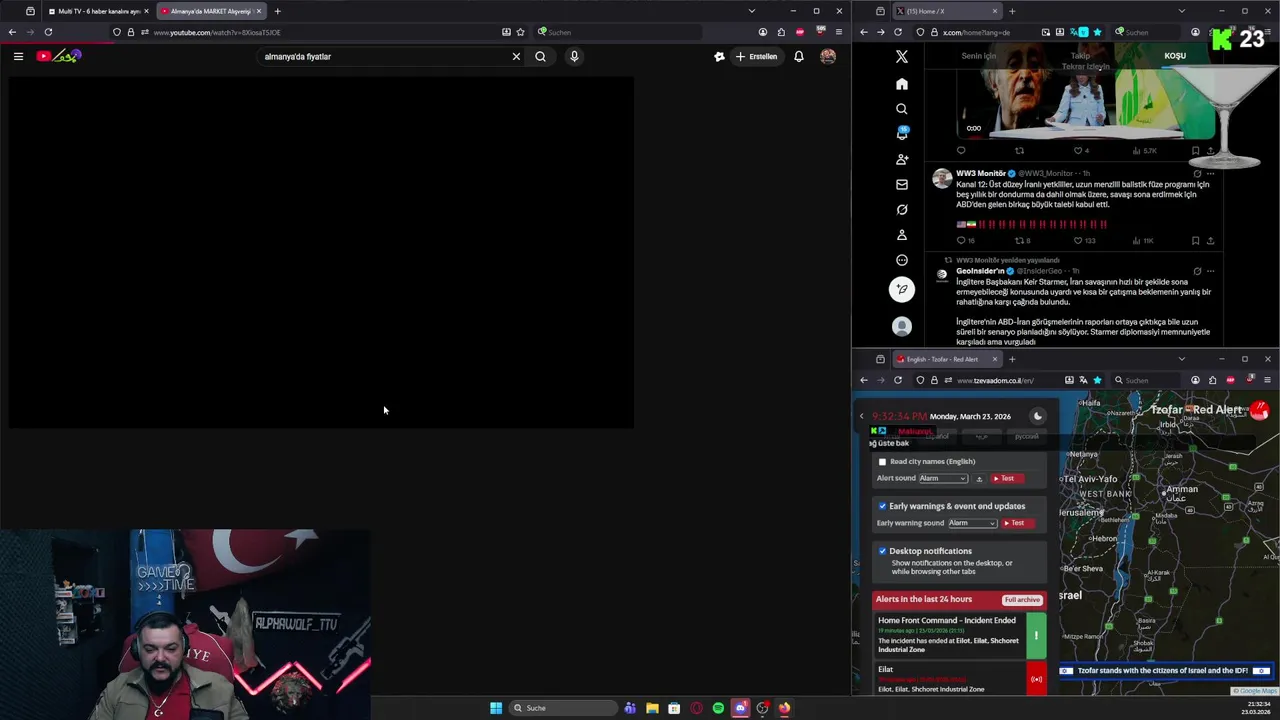1280x720 pixels.
Task: Open Spotify from the taskbar
Action: point(718,708)
